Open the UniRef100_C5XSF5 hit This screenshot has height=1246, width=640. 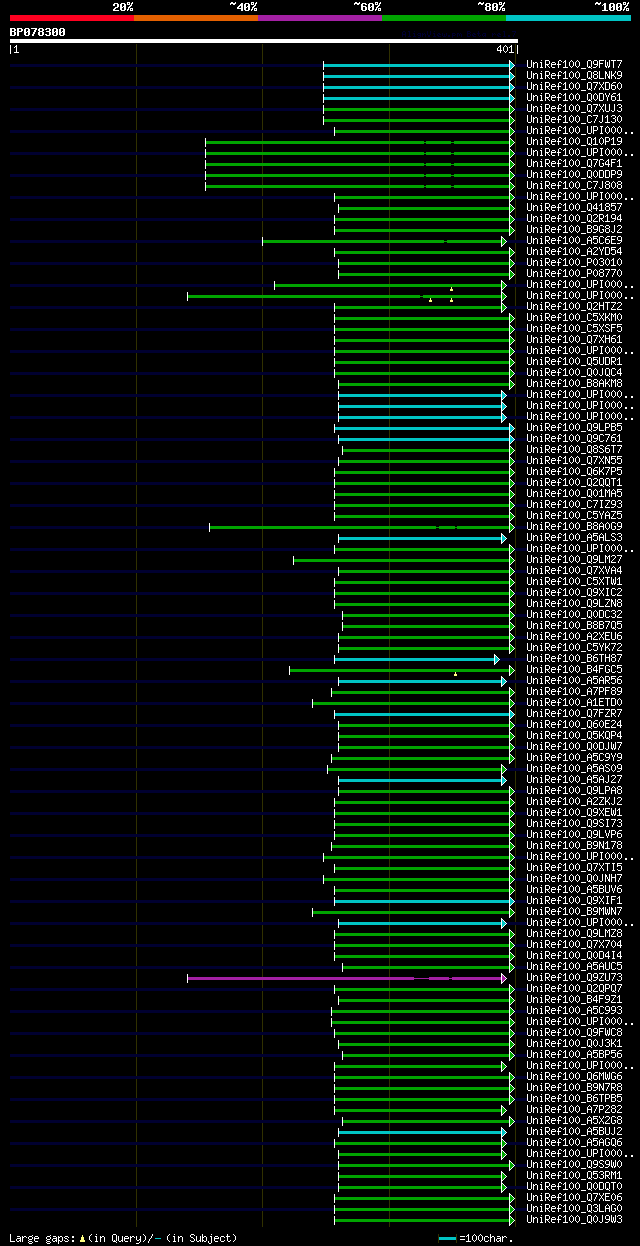coord(574,328)
